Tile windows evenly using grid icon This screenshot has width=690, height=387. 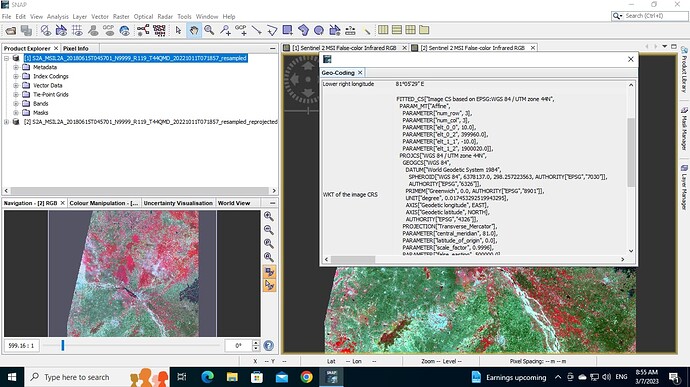(411, 29)
